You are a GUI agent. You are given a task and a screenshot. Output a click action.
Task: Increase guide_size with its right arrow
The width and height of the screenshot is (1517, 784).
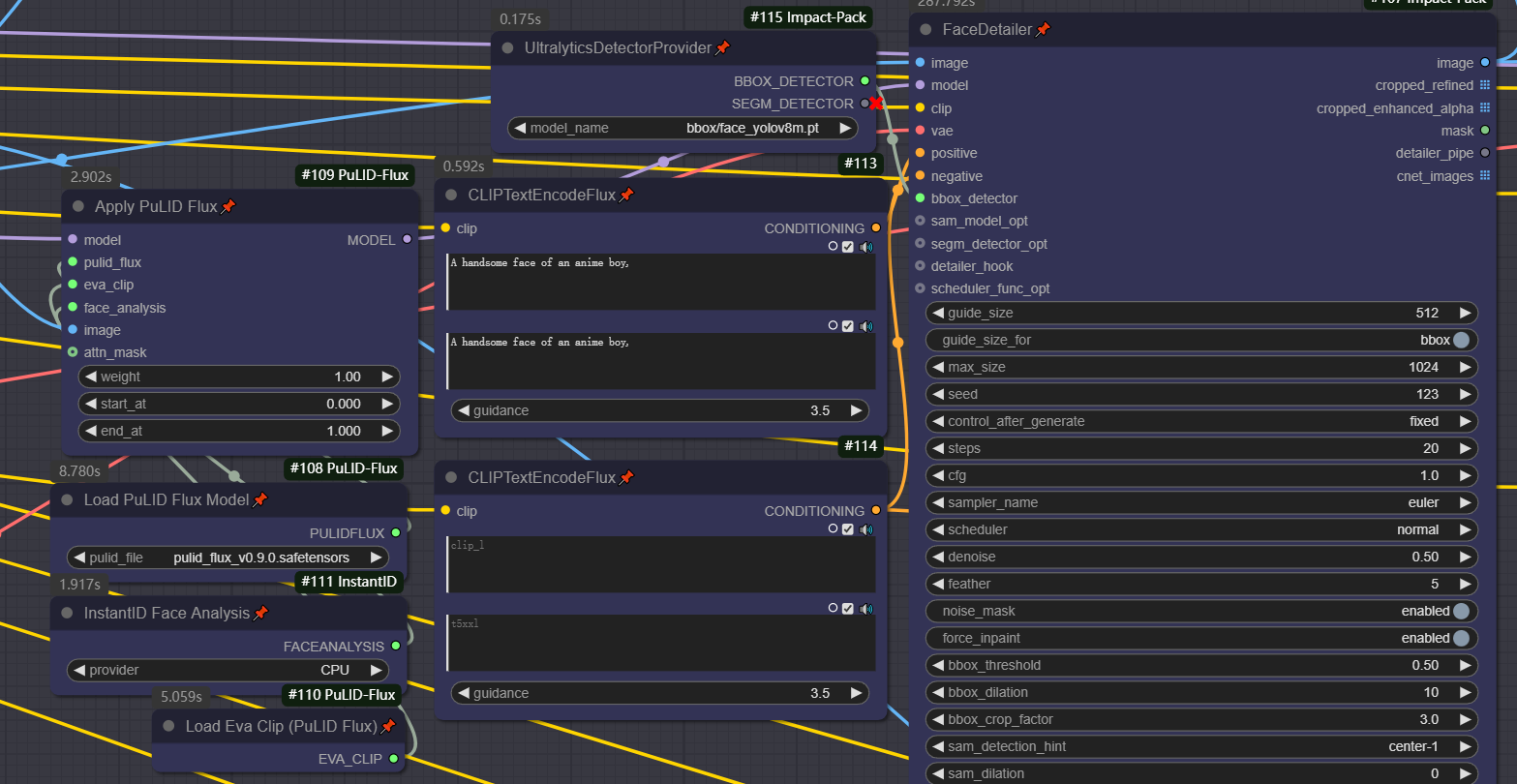[x=1466, y=313]
